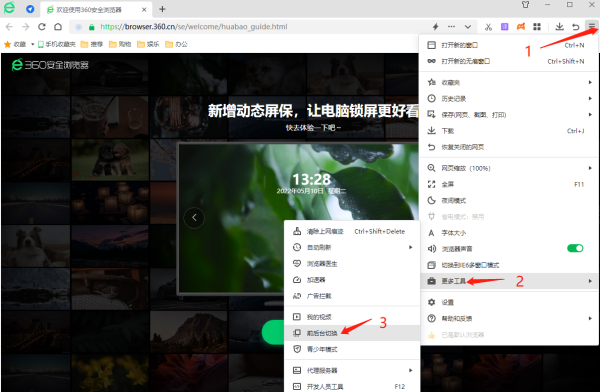Open 开发人员工具 in the submenu
The height and width of the screenshot is (392, 600).
tap(352, 386)
